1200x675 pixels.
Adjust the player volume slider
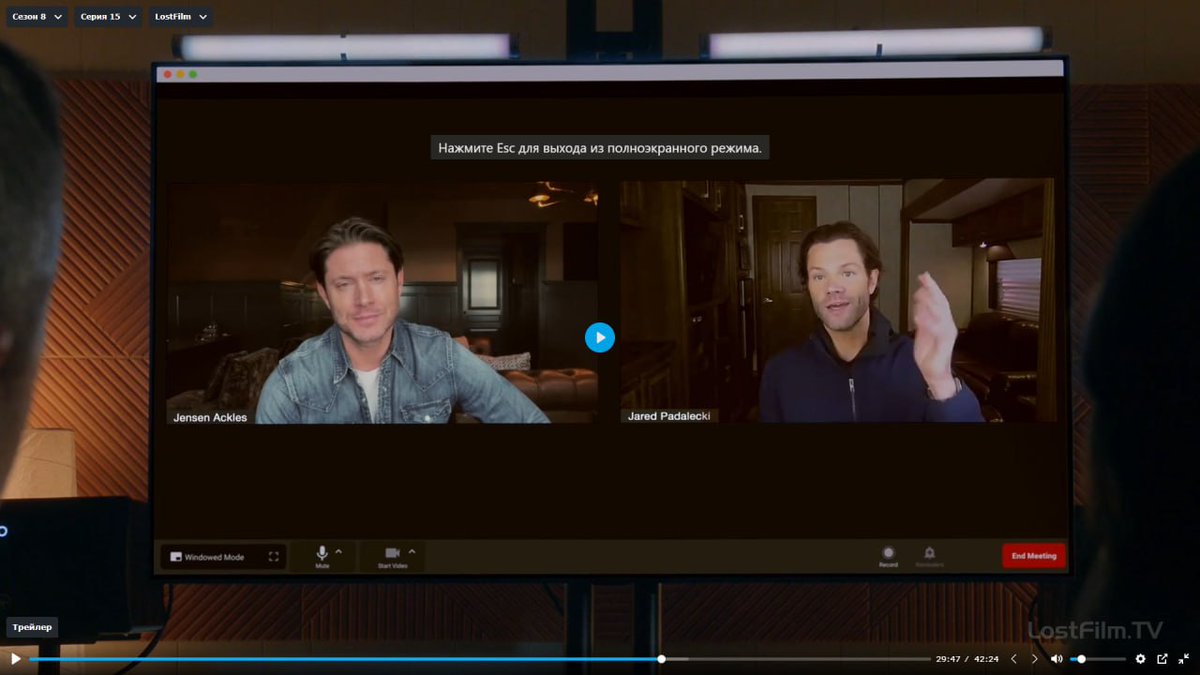(x=1098, y=659)
